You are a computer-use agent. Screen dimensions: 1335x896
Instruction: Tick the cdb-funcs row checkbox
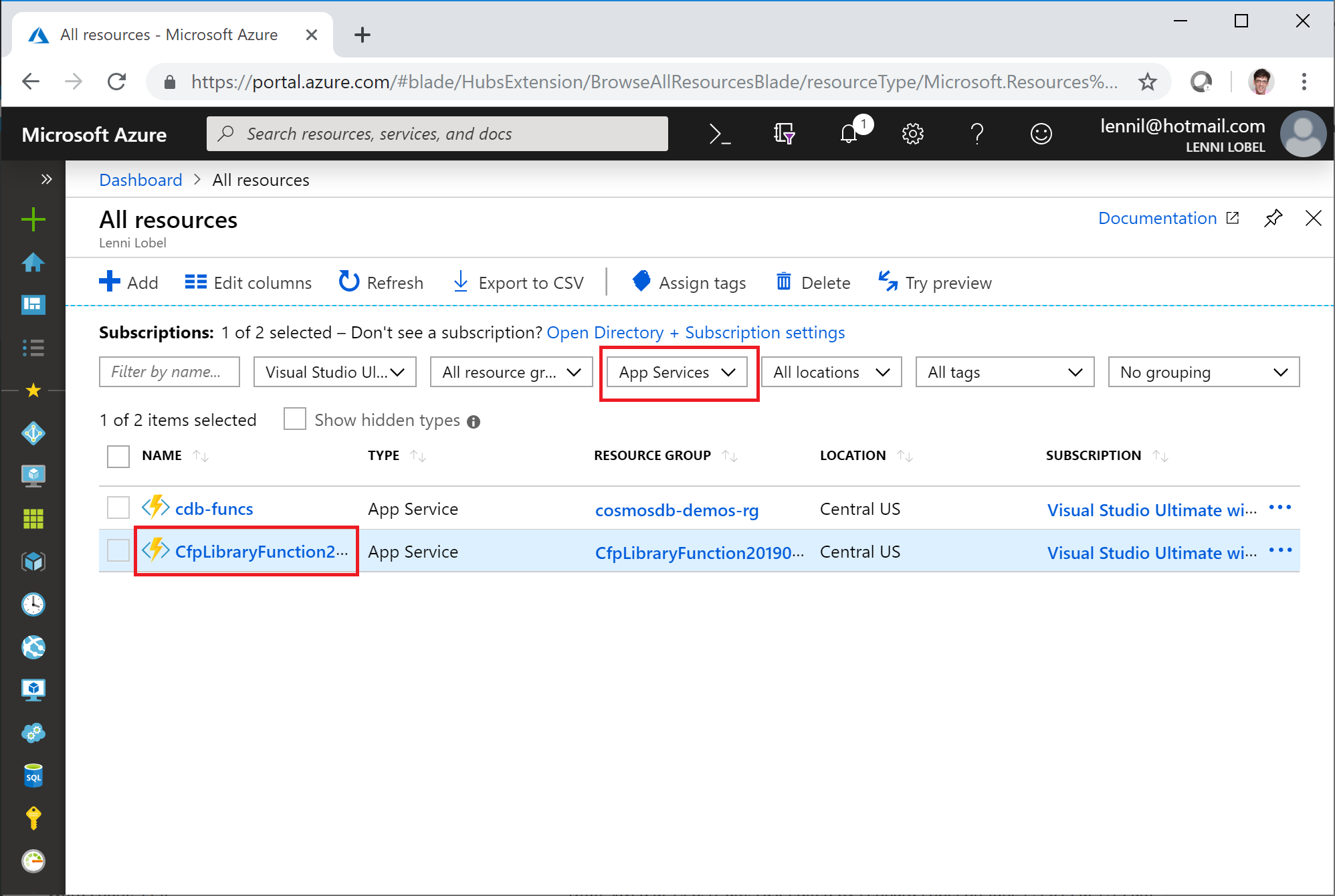click(x=118, y=508)
